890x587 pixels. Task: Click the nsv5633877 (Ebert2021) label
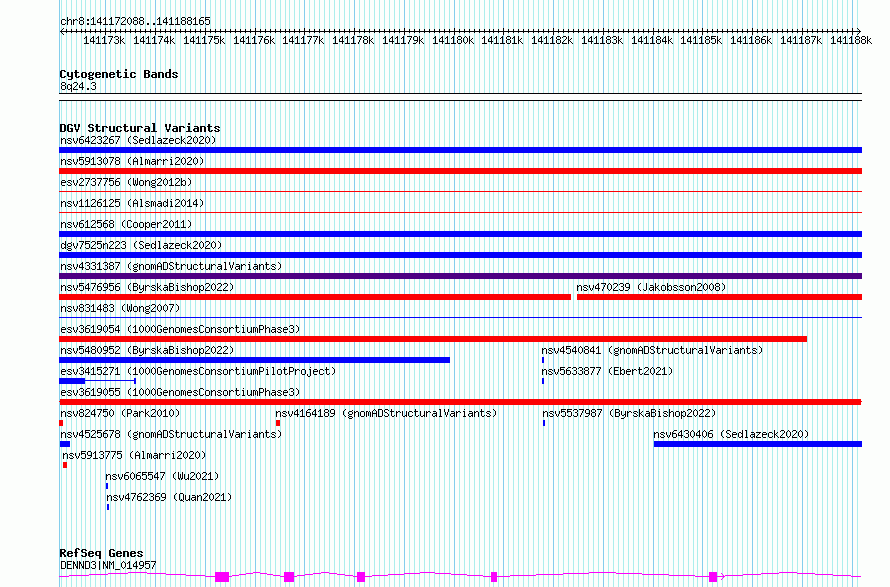pyautogui.click(x=607, y=371)
